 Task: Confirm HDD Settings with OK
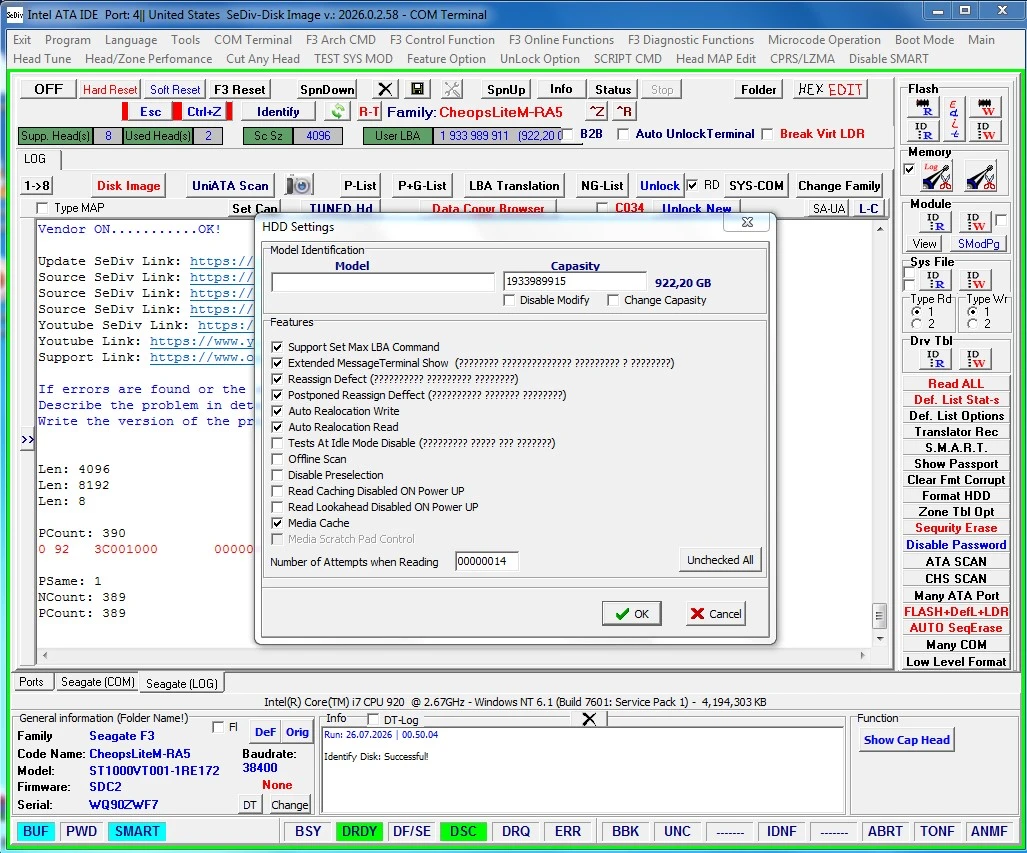632,614
